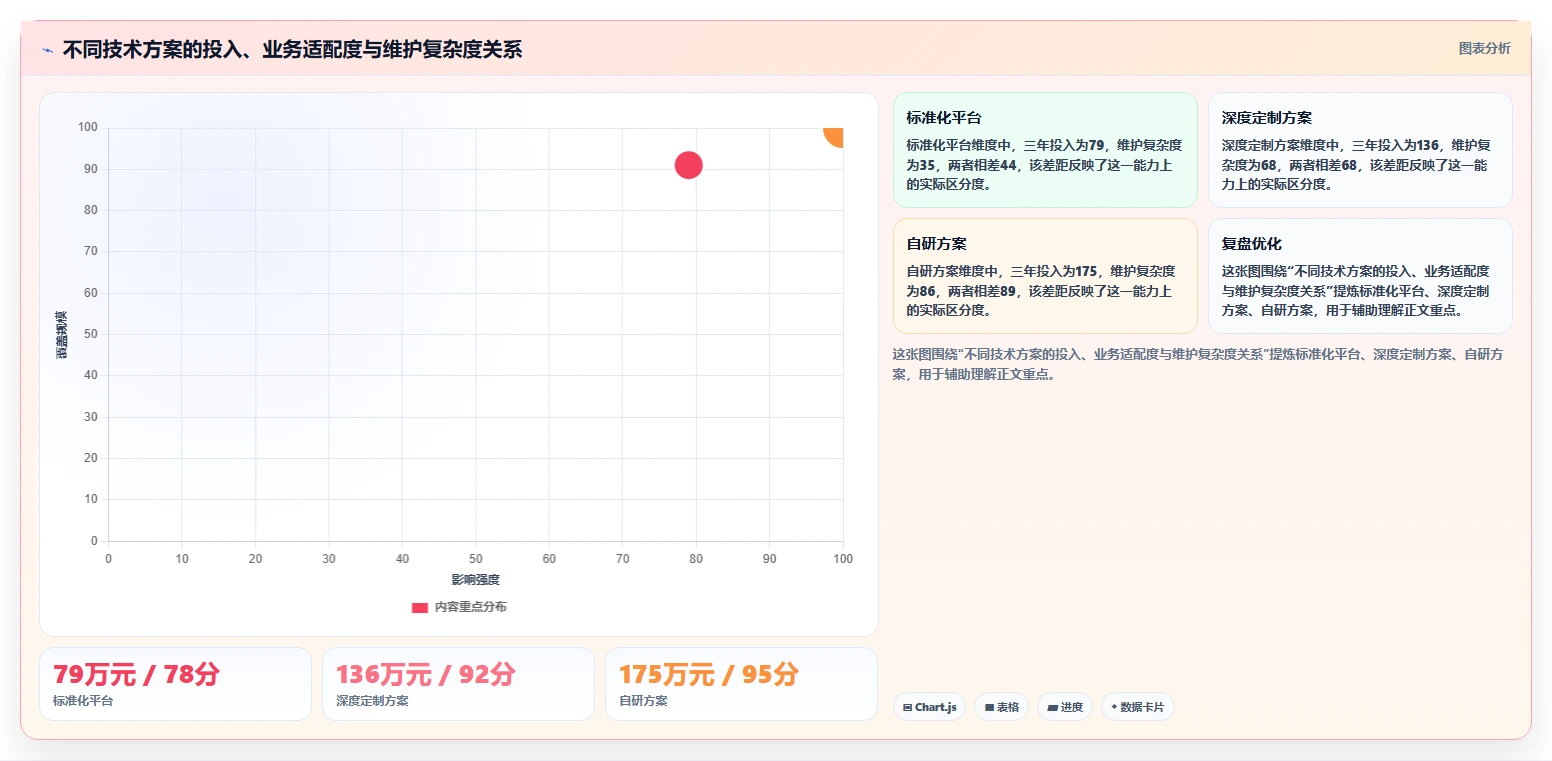Click the 自研方案 label under 175万元

click(643, 701)
